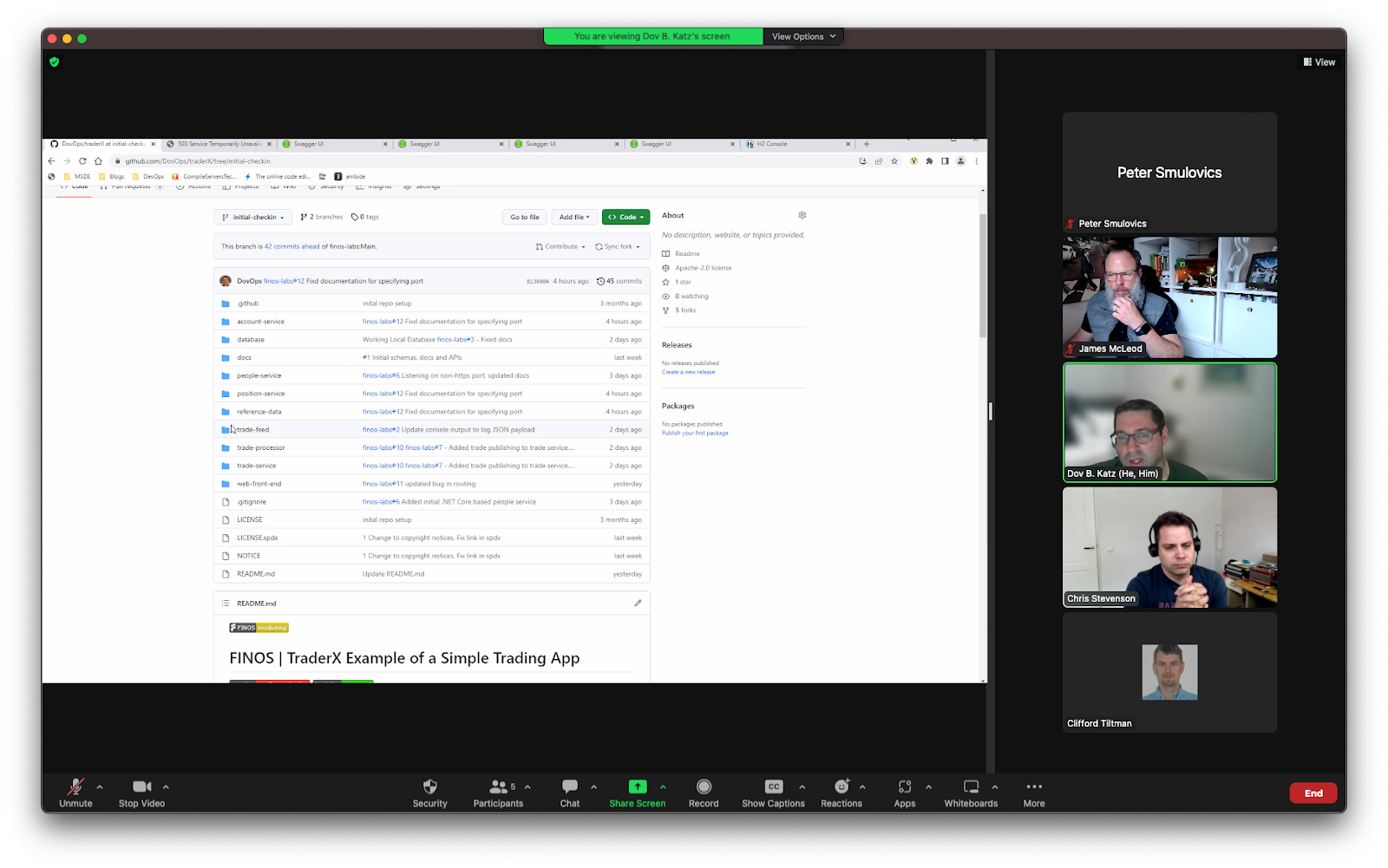Image resolution: width=1388 pixels, height=868 pixels.
Task: Expand audio options arrow beside Unmute
Action: [100, 787]
